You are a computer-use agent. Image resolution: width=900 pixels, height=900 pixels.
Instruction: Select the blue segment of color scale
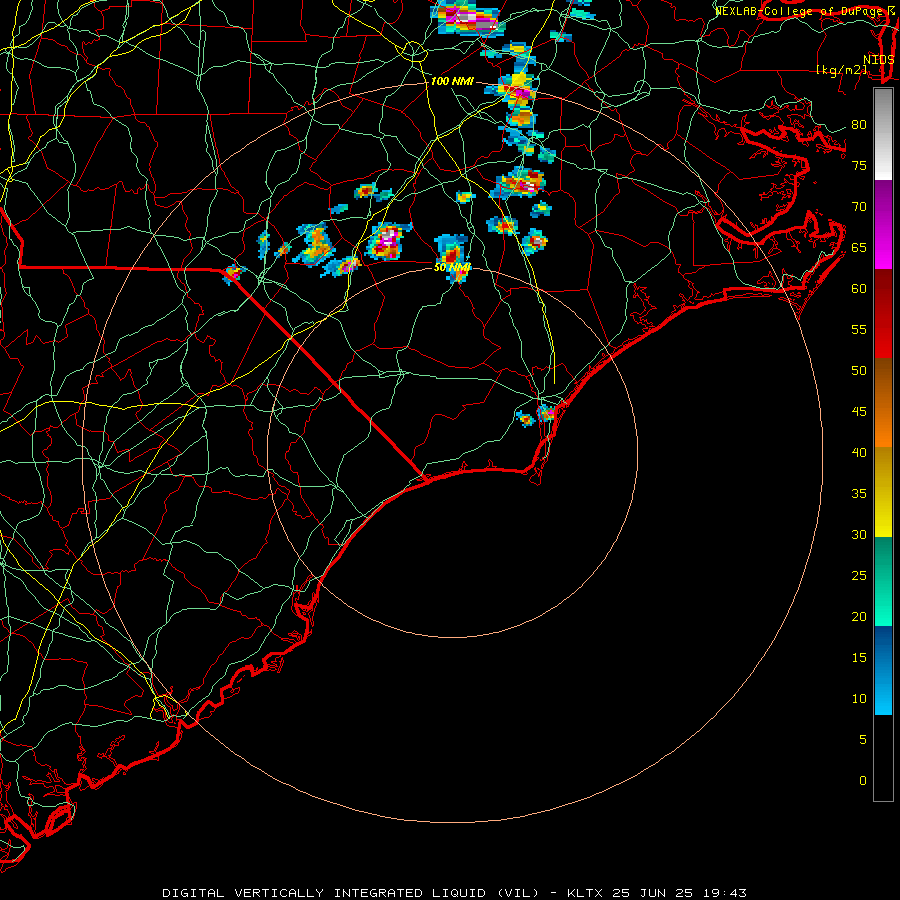[x=883, y=670]
